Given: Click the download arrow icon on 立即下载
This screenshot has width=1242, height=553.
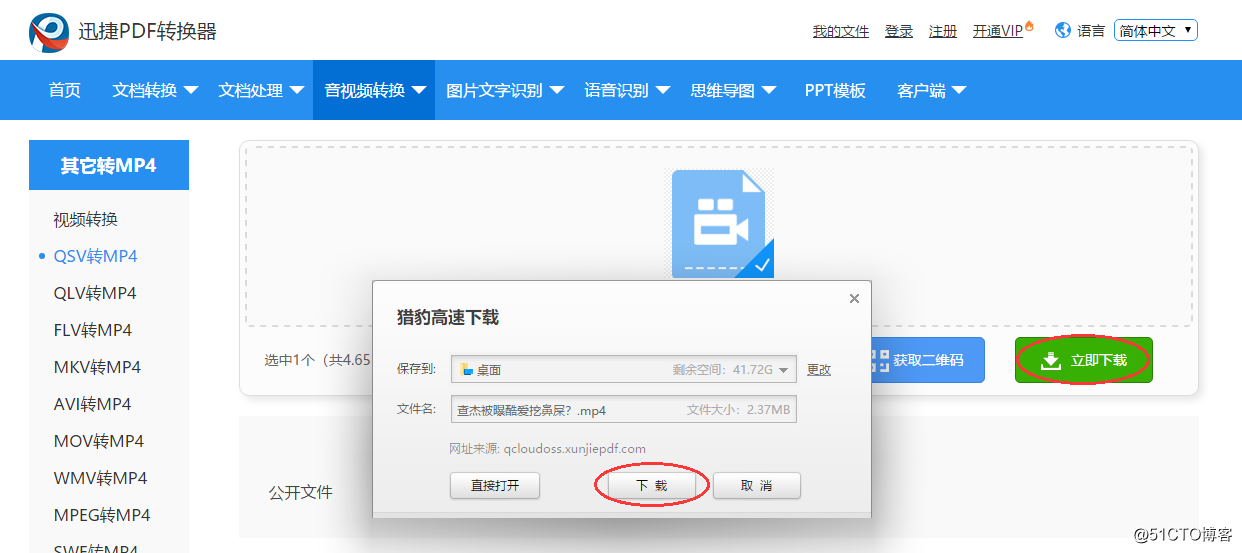Looking at the screenshot, I should click(x=1050, y=360).
